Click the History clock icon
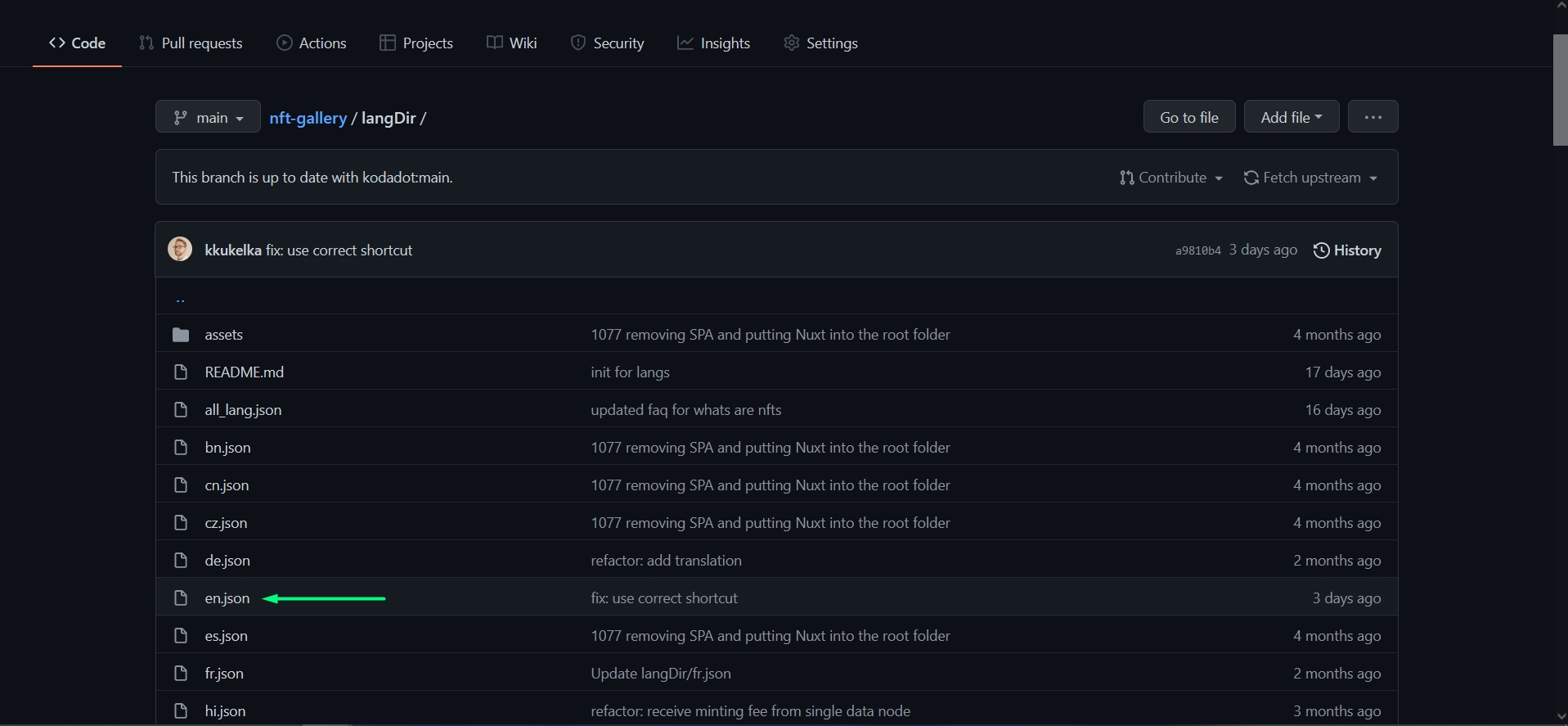This screenshot has height=726, width=1568. click(x=1320, y=250)
